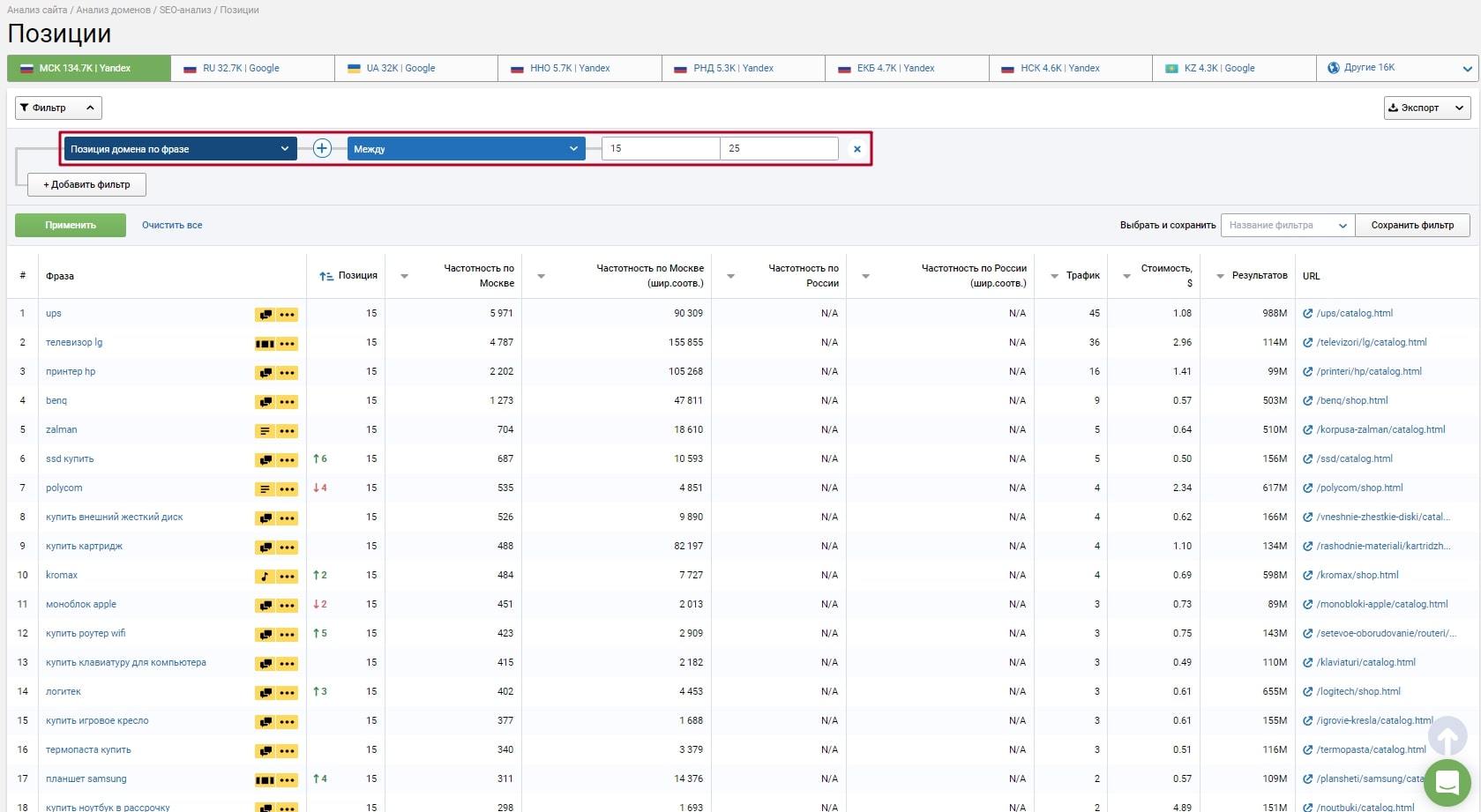Switch to RU 32.7K Google tab
Image resolution: width=1481 pixels, height=812 pixels.
(252, 68)
